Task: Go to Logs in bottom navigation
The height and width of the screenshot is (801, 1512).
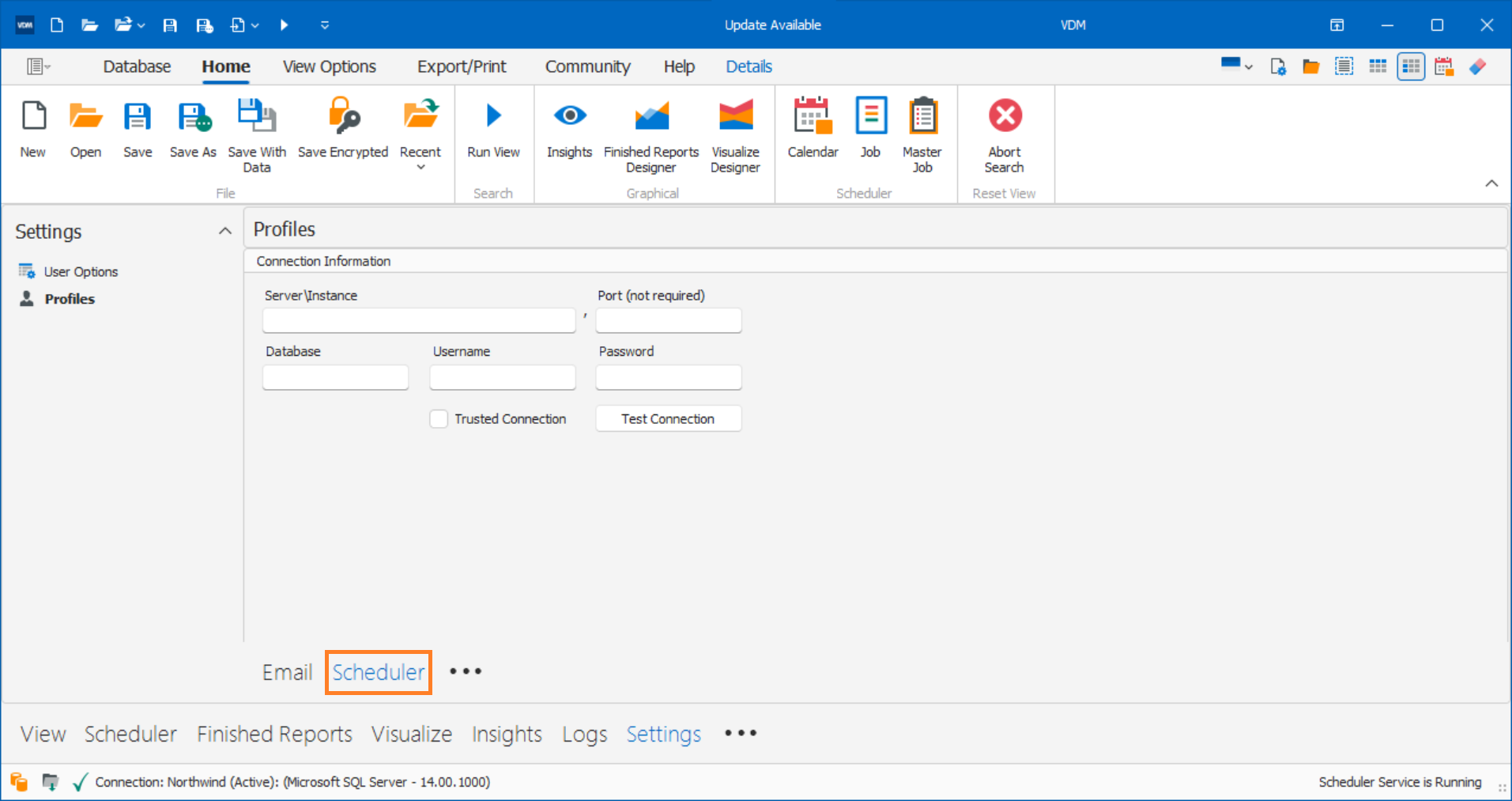Action: (x=585, y=735)
